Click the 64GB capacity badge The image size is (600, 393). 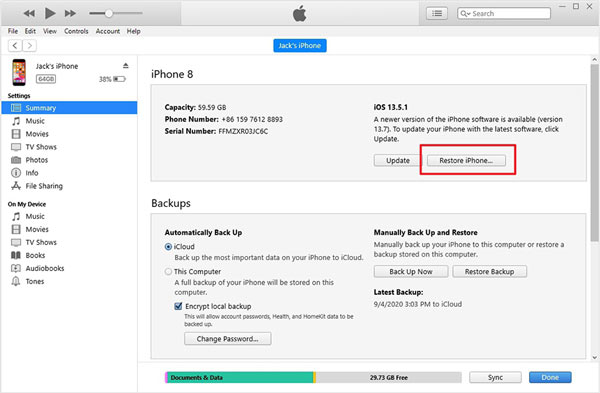pos(46,79)
